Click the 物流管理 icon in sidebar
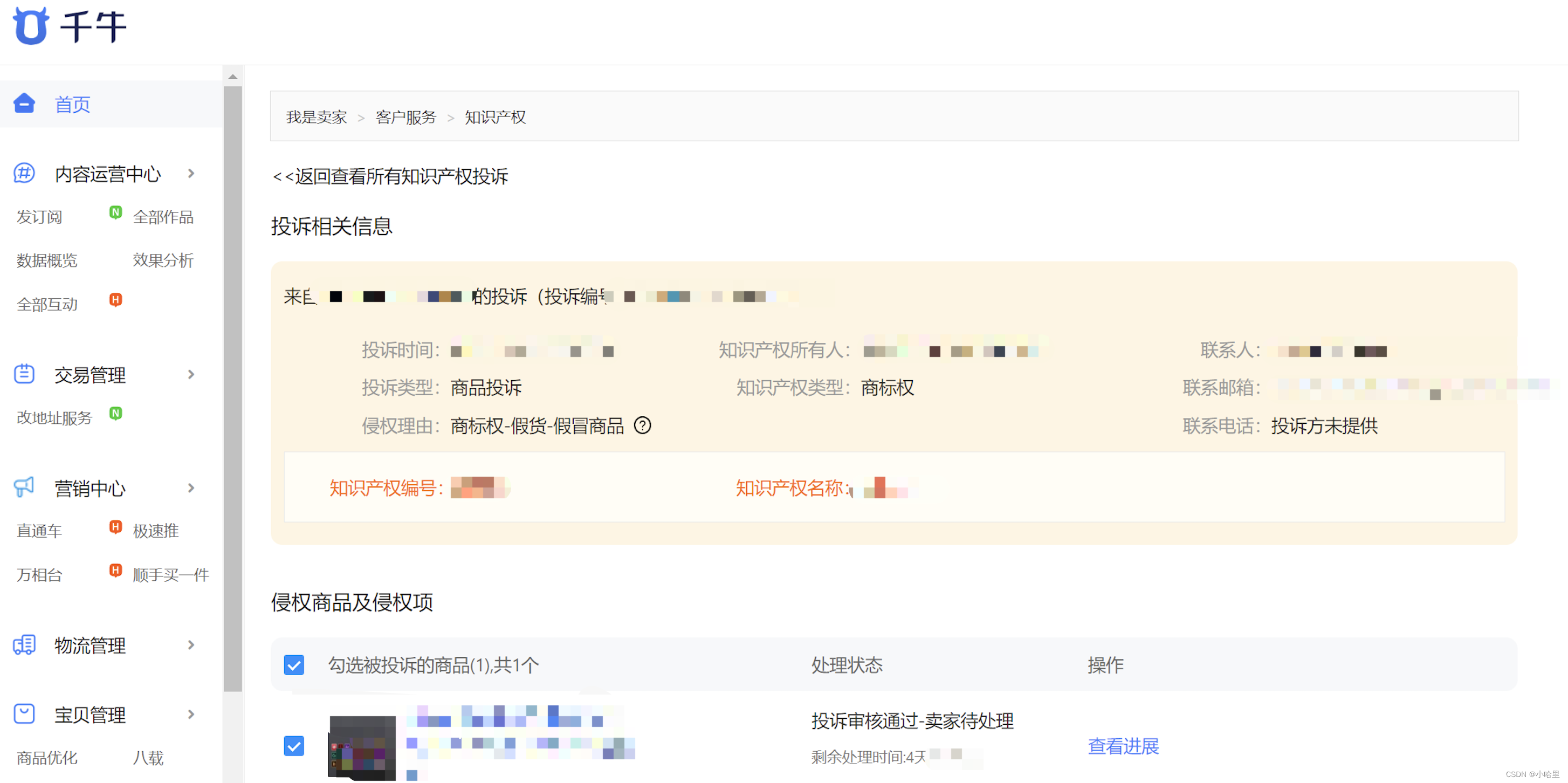 click(x=24, y=644)
